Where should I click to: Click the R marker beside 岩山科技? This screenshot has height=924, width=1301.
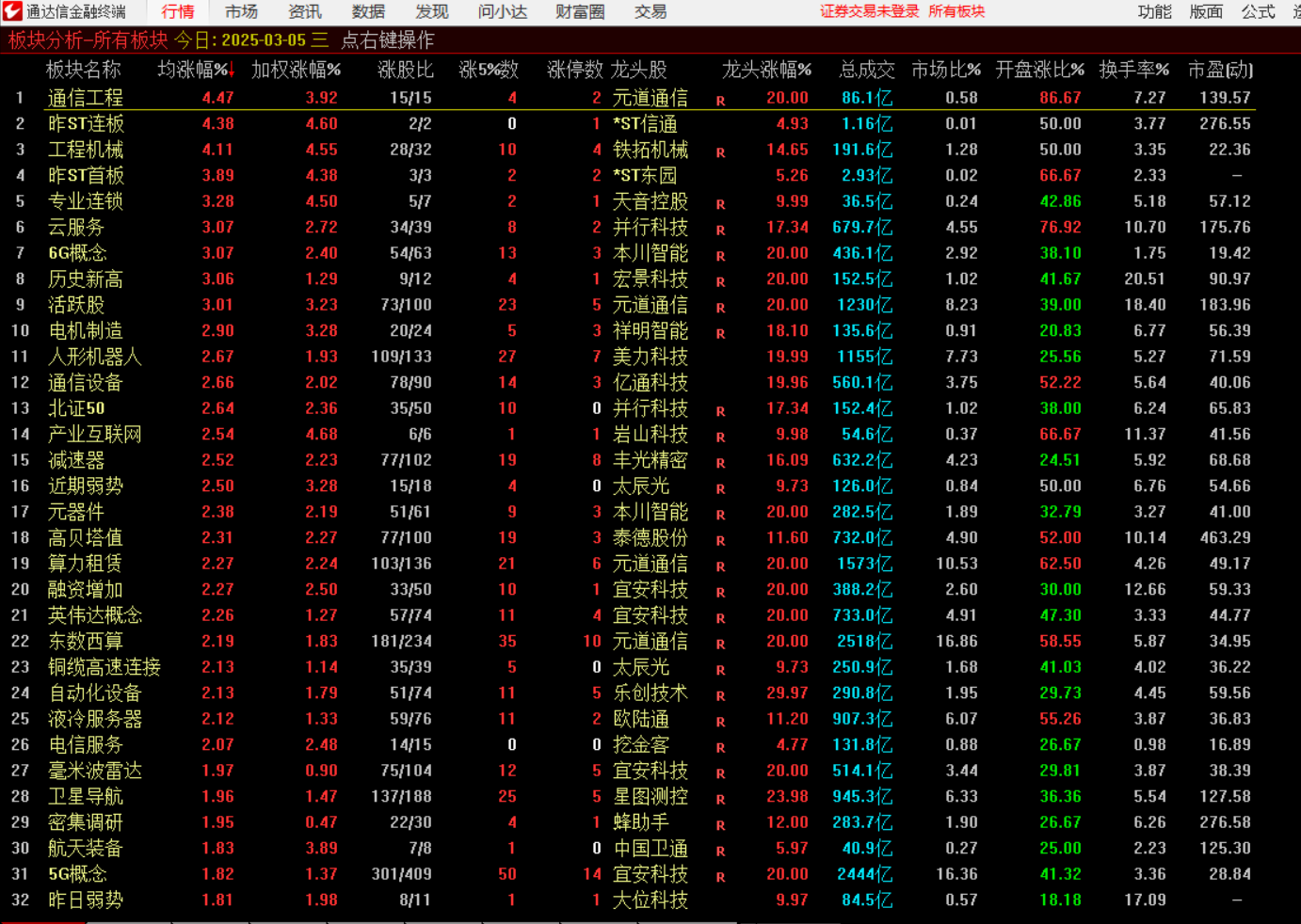point(720,437)
